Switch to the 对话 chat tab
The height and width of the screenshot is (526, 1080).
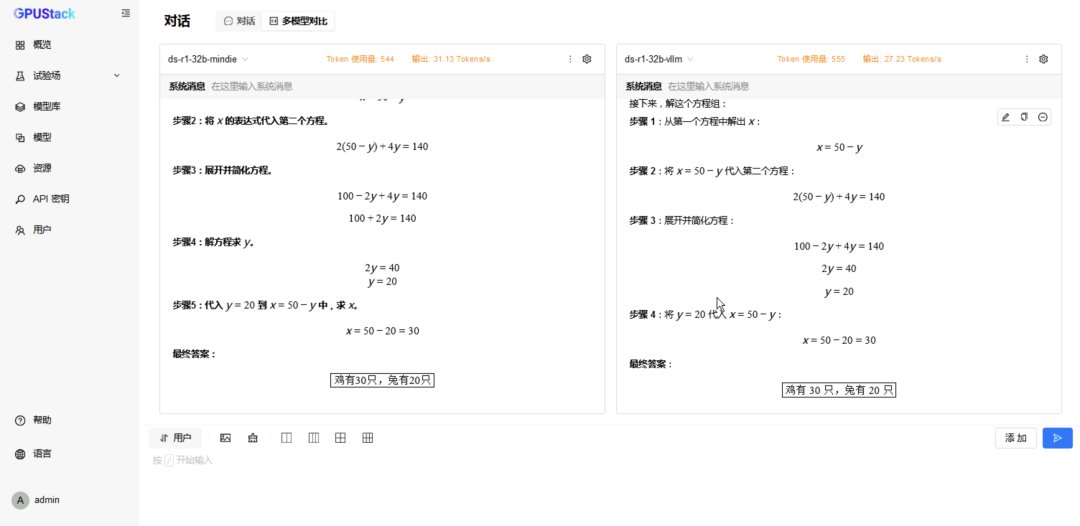(239, 21)
